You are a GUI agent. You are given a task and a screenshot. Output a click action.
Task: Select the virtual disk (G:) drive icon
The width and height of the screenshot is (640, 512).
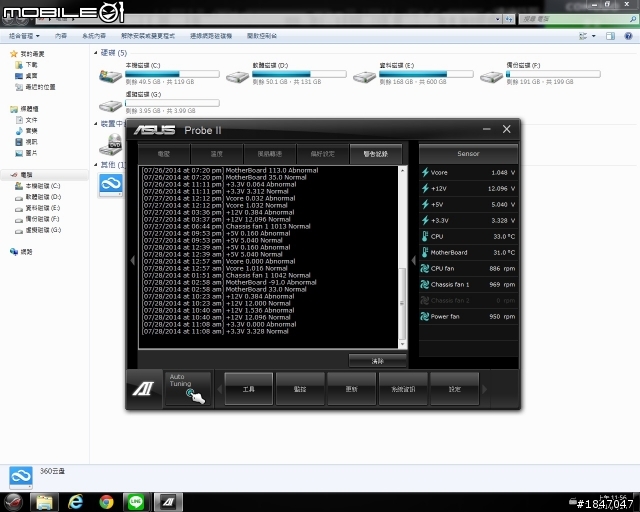pyautogui.click(x=110, y=106)
